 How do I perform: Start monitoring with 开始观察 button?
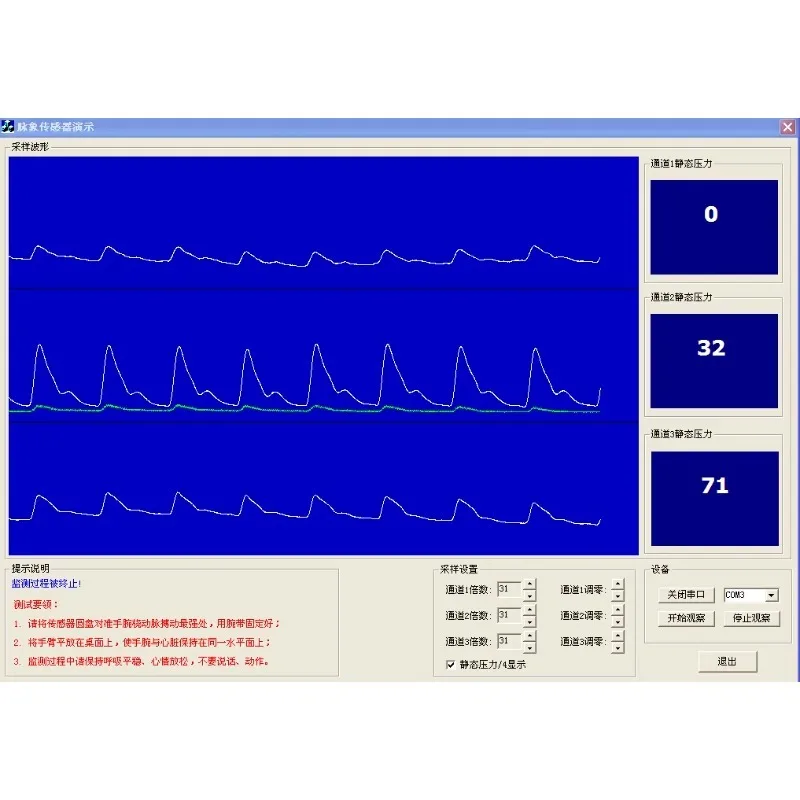[x=686, y=618]
